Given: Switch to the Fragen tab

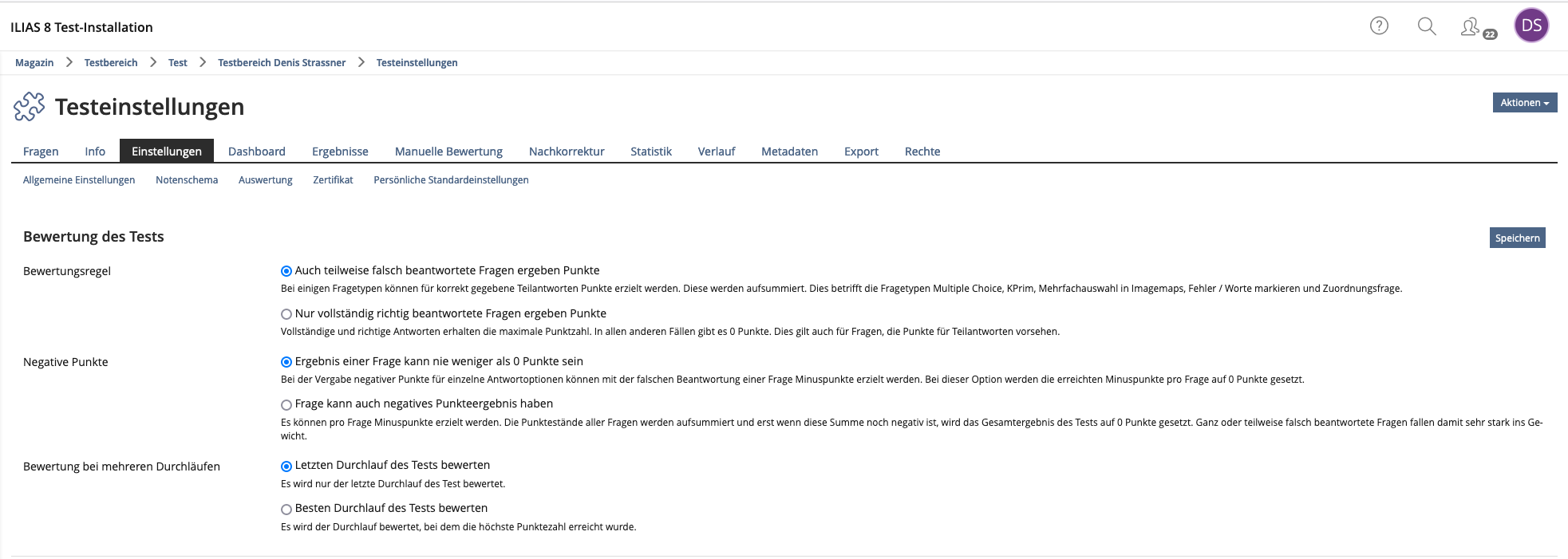Looking at the screenshot, I should (x=41, y=152).
